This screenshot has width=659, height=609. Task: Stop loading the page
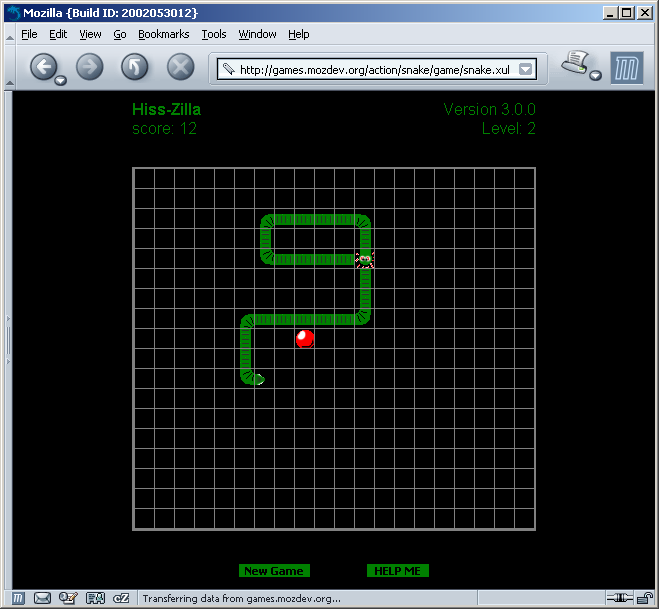pos(180,67)
